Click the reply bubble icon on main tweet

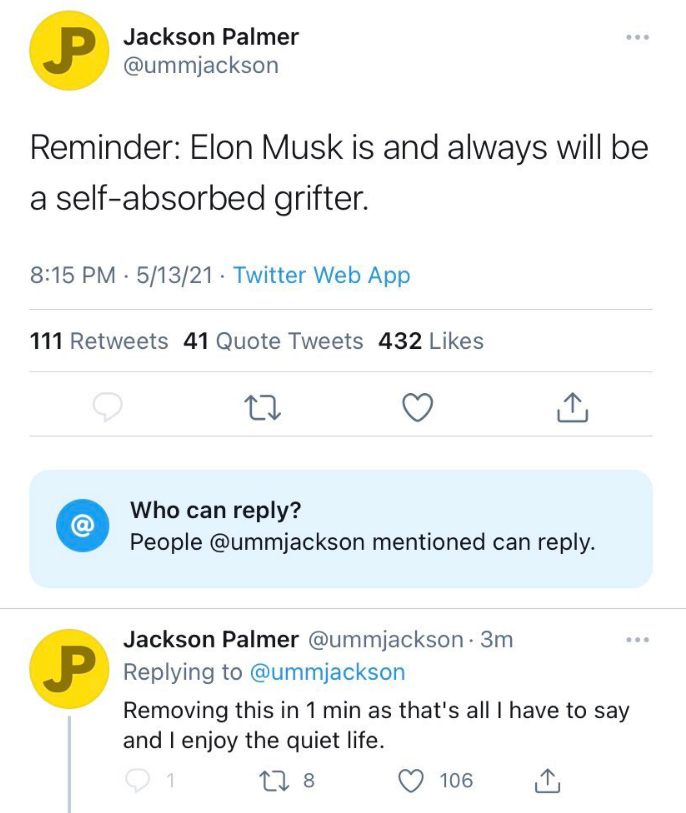108,406
